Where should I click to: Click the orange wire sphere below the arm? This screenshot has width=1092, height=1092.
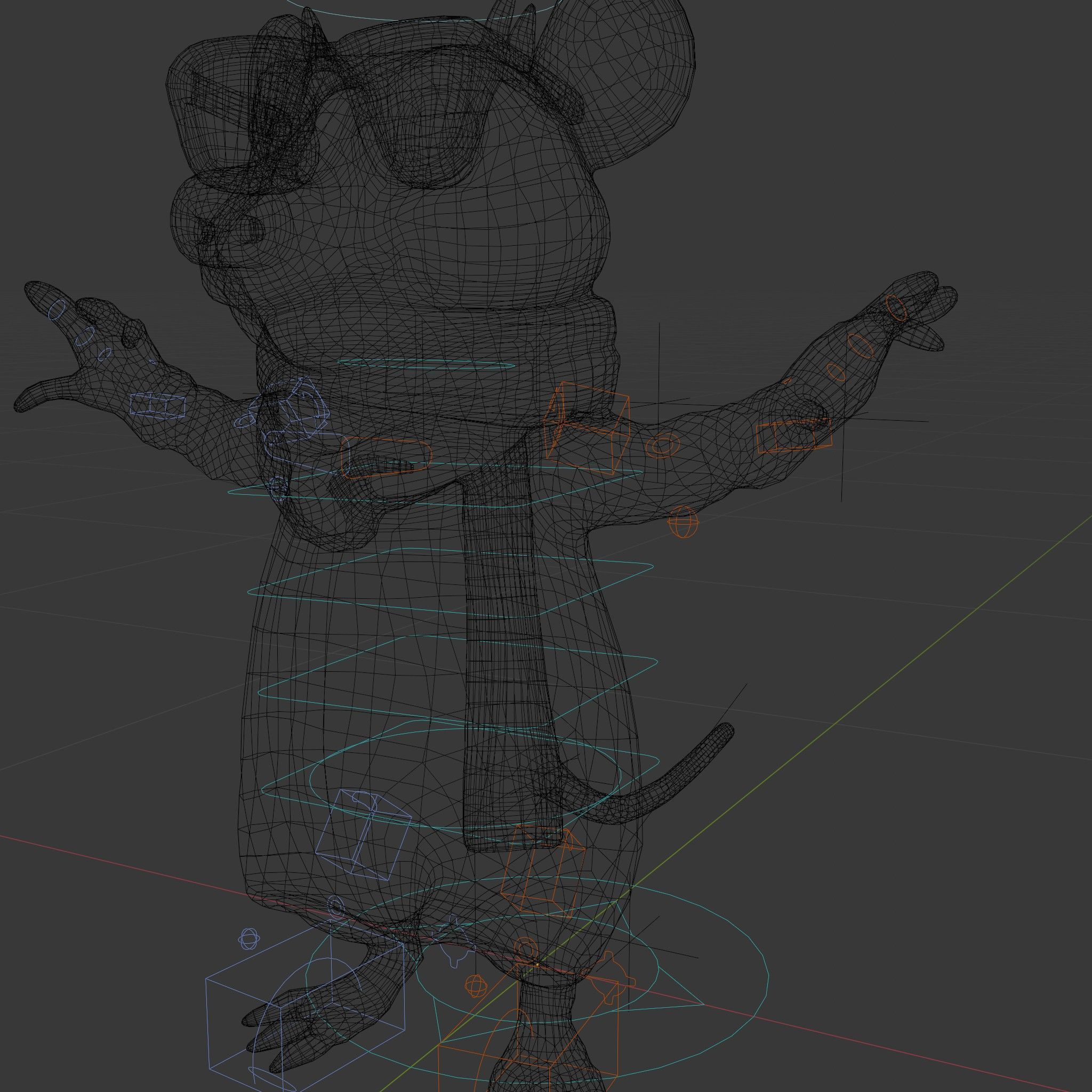click(684, 521)
